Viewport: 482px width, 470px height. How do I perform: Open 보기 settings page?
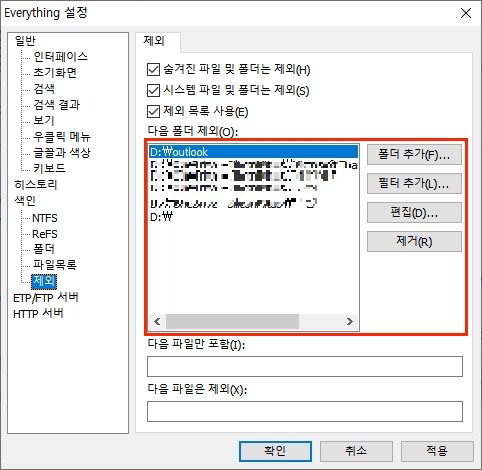click(44, 120)
